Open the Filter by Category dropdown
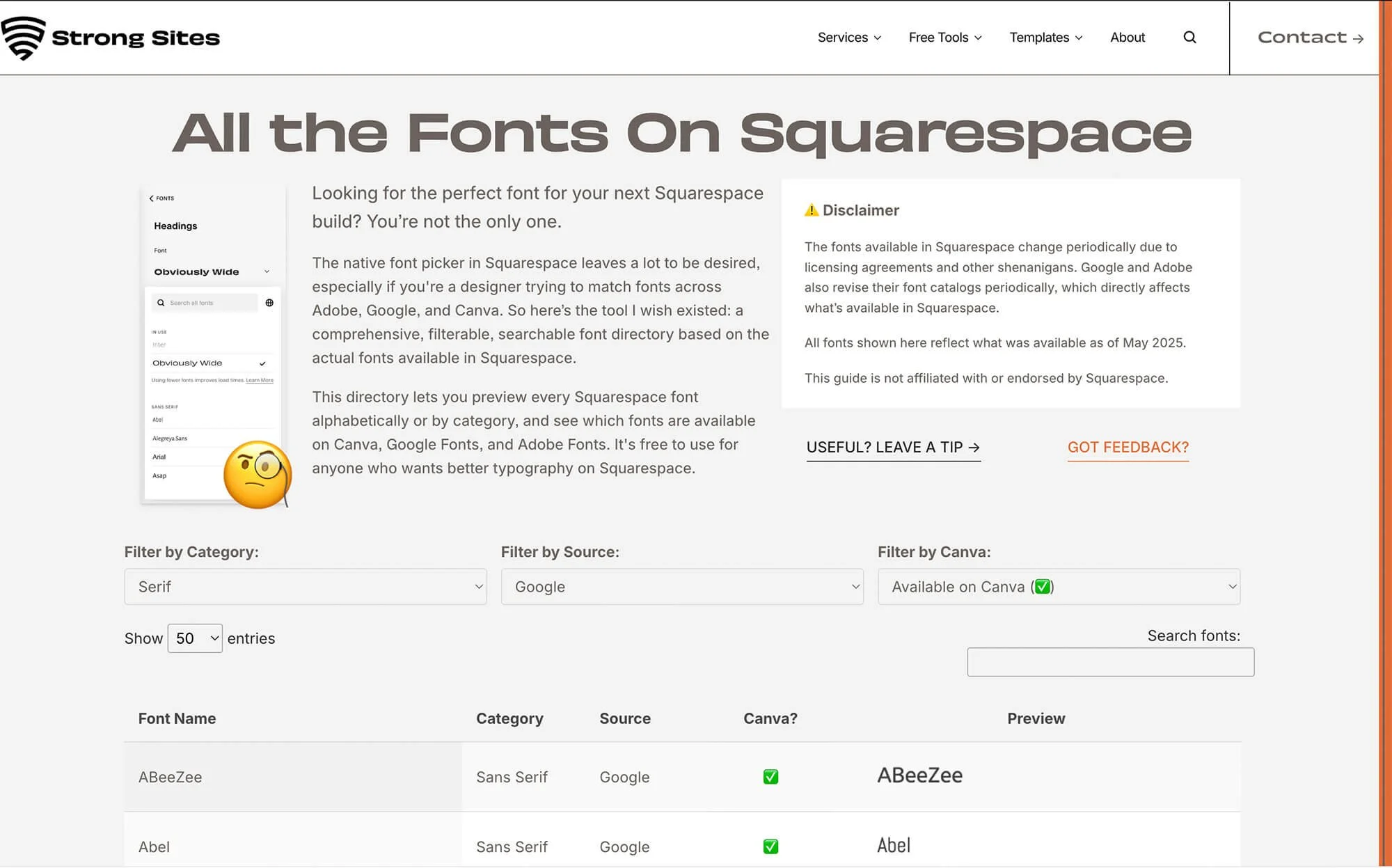 305,587
